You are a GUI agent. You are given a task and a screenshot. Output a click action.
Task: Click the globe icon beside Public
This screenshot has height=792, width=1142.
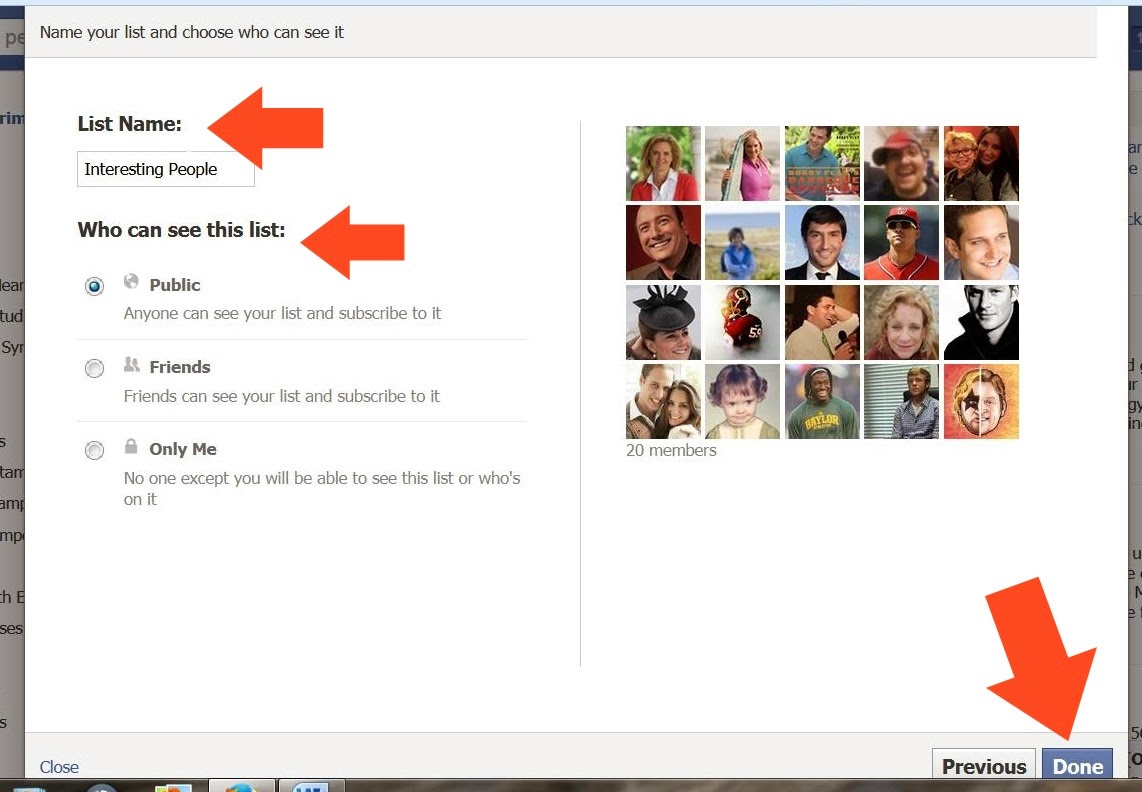click(131, 281)
